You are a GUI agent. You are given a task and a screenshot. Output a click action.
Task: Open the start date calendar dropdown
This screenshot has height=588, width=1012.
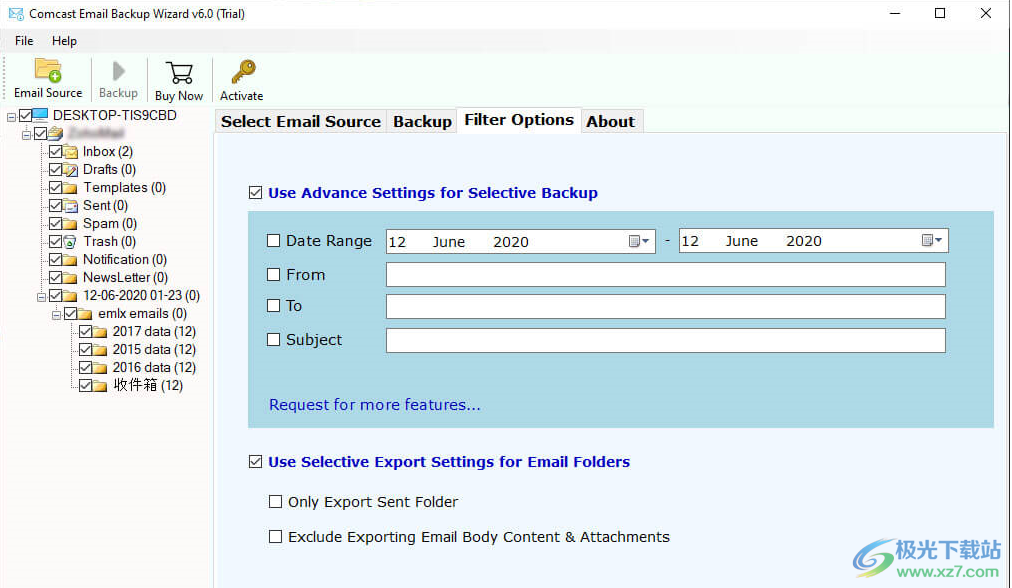point(639,241)
